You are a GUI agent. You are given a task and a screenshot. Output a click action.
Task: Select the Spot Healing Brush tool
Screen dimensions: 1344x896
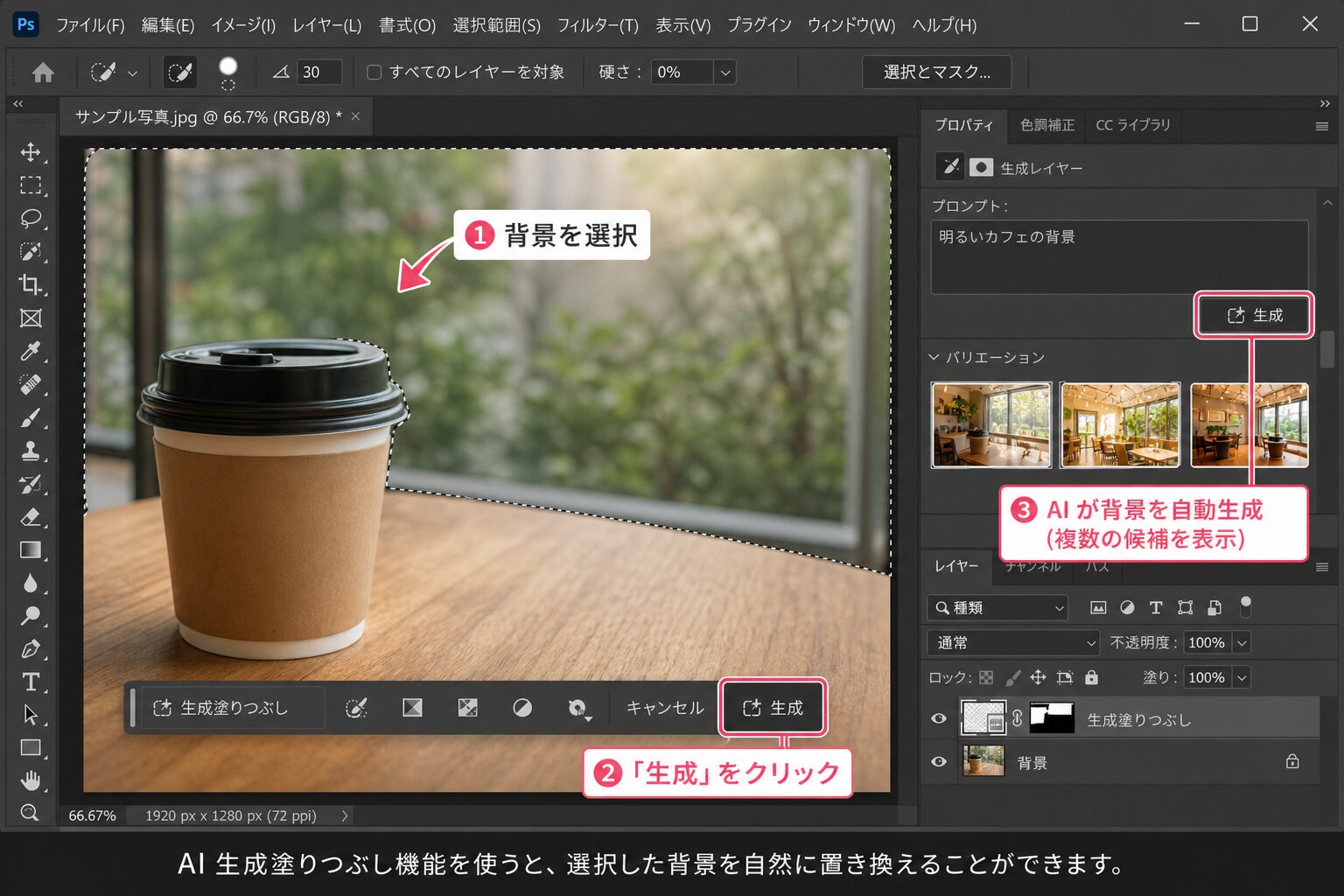click(x=31, y=384)
